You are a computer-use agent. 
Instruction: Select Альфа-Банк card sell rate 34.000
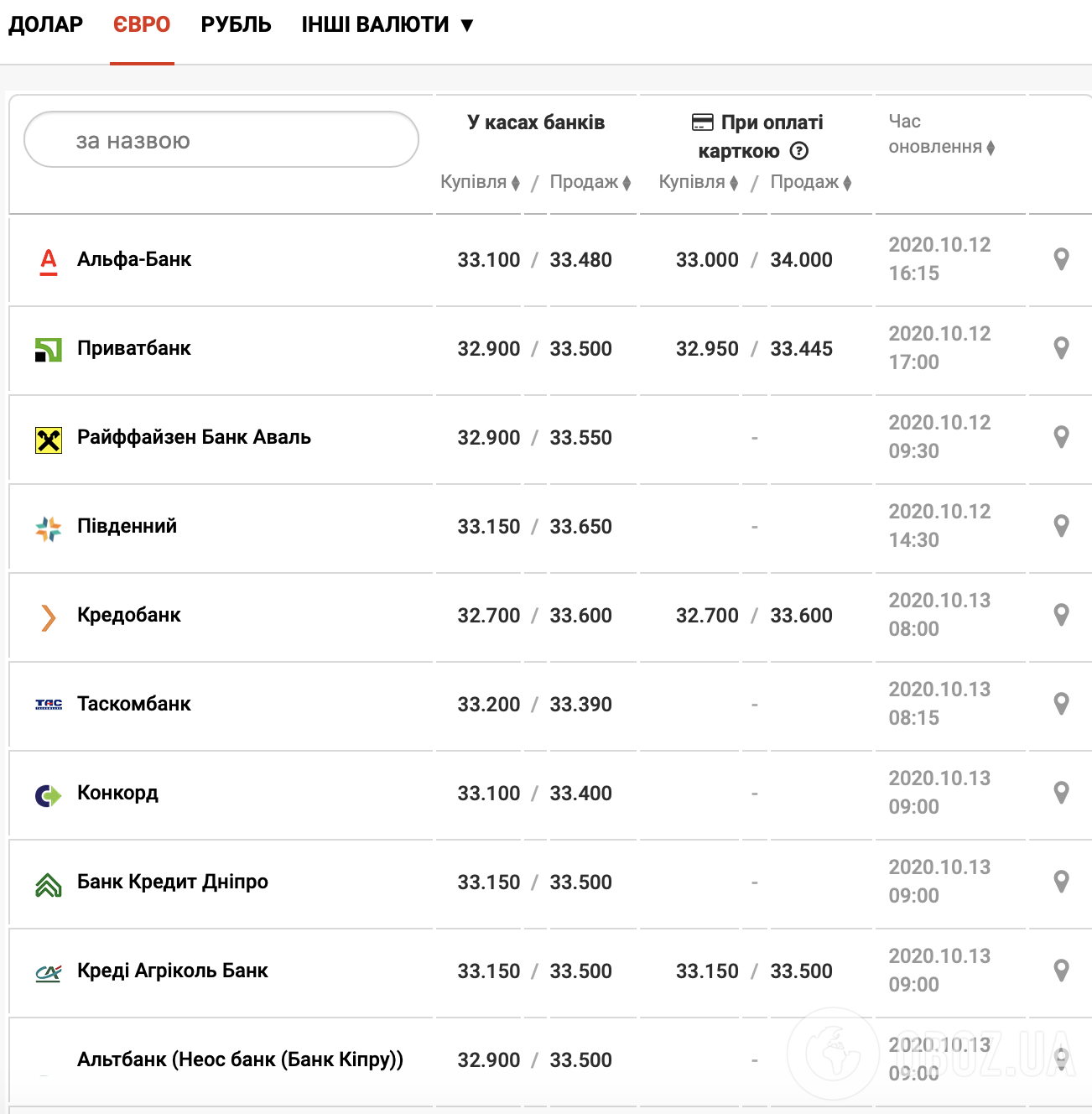pyautogui.click(x=801, y=260)
